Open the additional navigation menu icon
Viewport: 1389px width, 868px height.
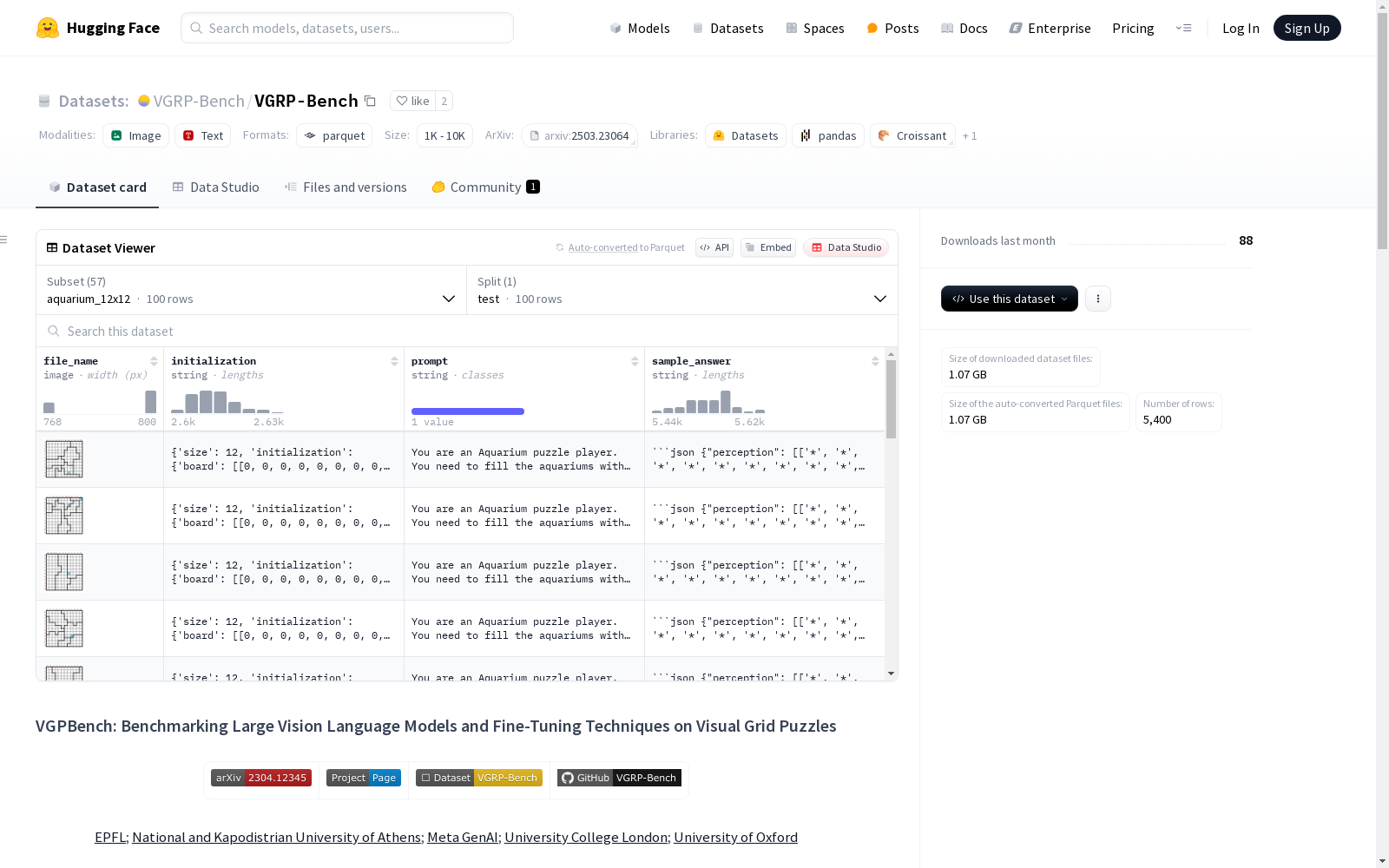pos(1183,28)
